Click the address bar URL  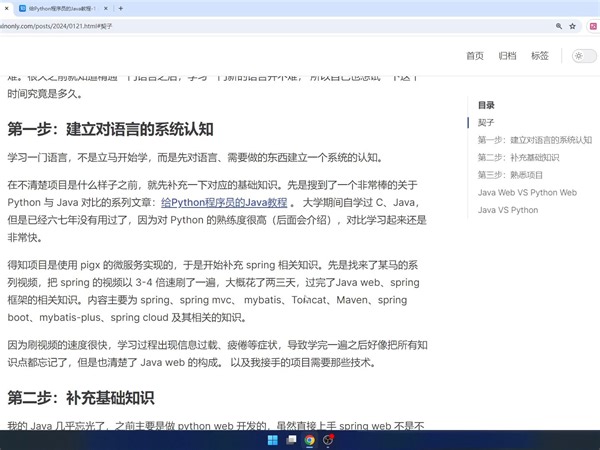(56, 26)
